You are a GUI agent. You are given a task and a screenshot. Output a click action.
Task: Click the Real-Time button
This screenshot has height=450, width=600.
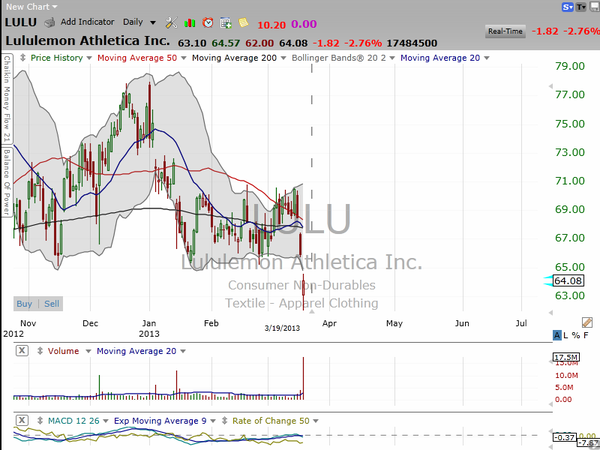tap(505, 32)
